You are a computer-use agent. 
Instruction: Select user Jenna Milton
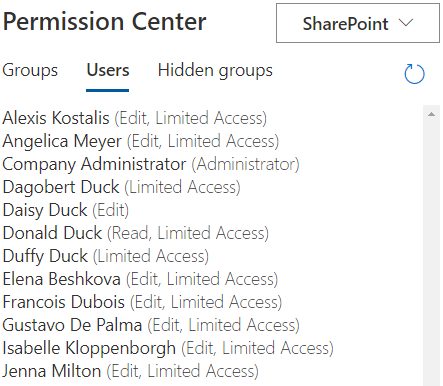click(x=130, y=371)
